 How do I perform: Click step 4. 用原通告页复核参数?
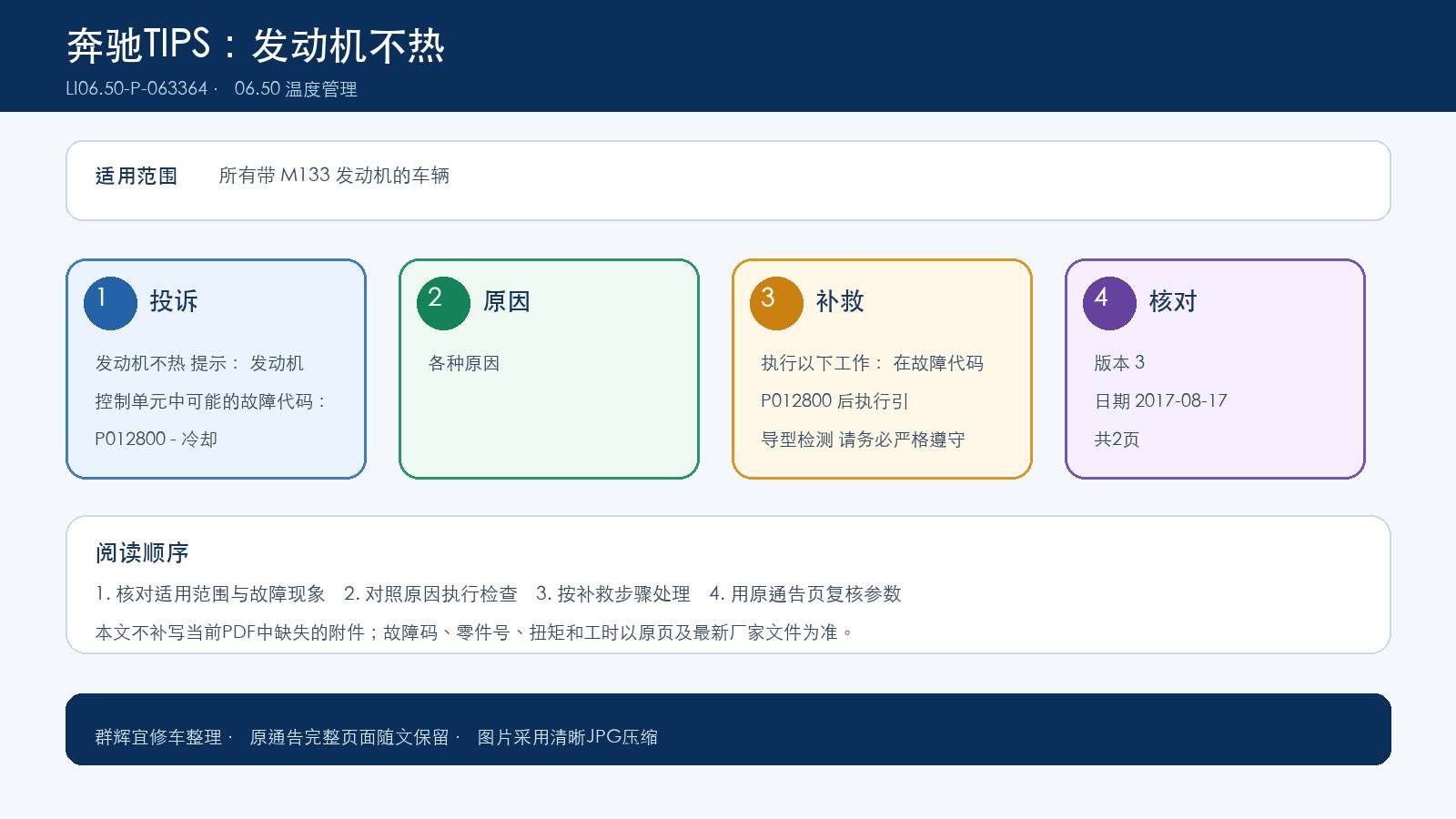805,594
